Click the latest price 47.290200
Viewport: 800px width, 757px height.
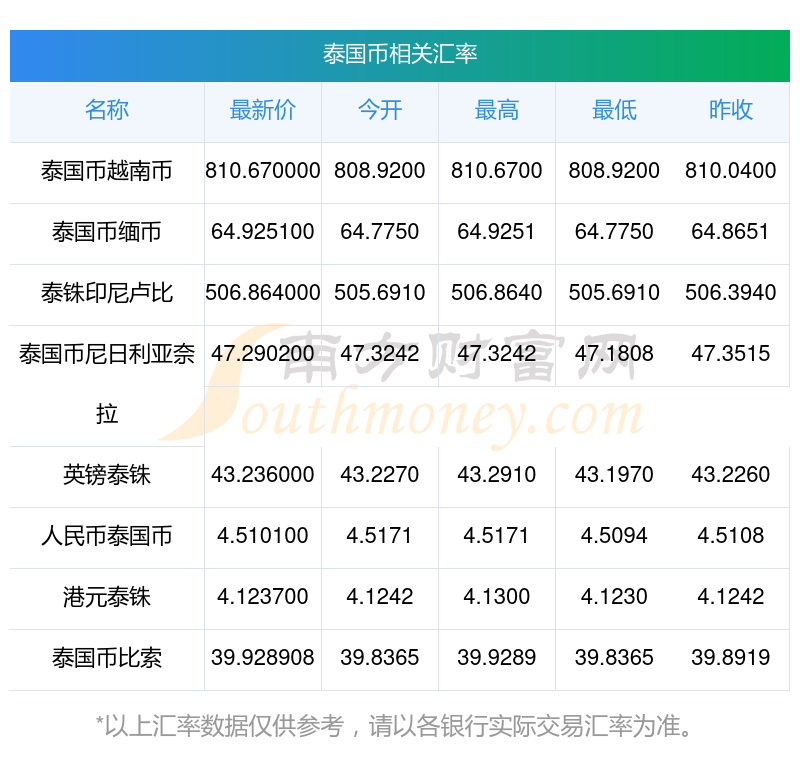click(x=263, y=354)
